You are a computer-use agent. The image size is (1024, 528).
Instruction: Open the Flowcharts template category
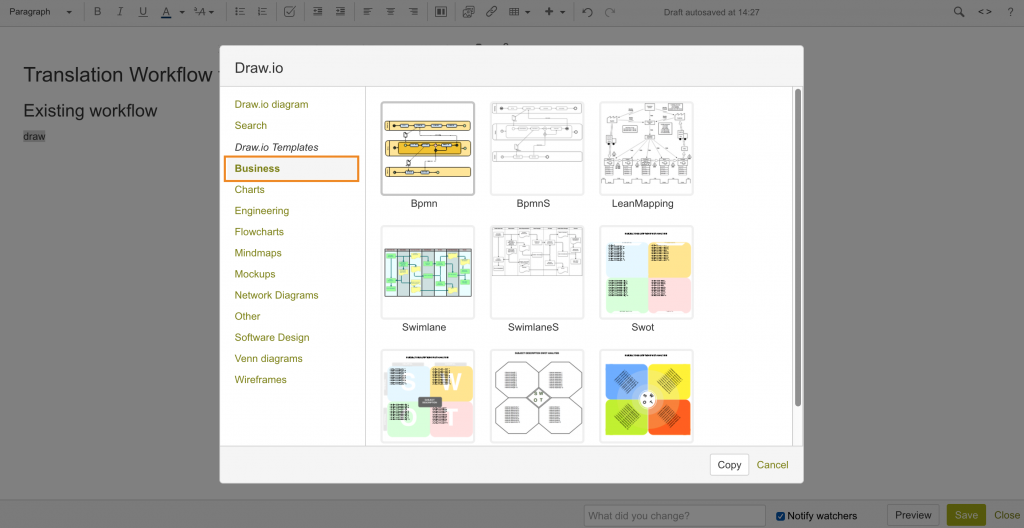[x=259, y=231]
